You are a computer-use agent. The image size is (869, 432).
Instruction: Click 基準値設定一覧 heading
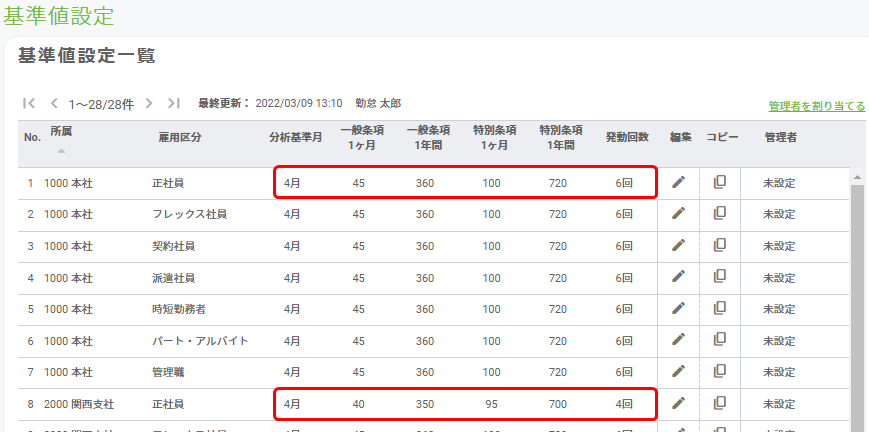tap(86, 55)
